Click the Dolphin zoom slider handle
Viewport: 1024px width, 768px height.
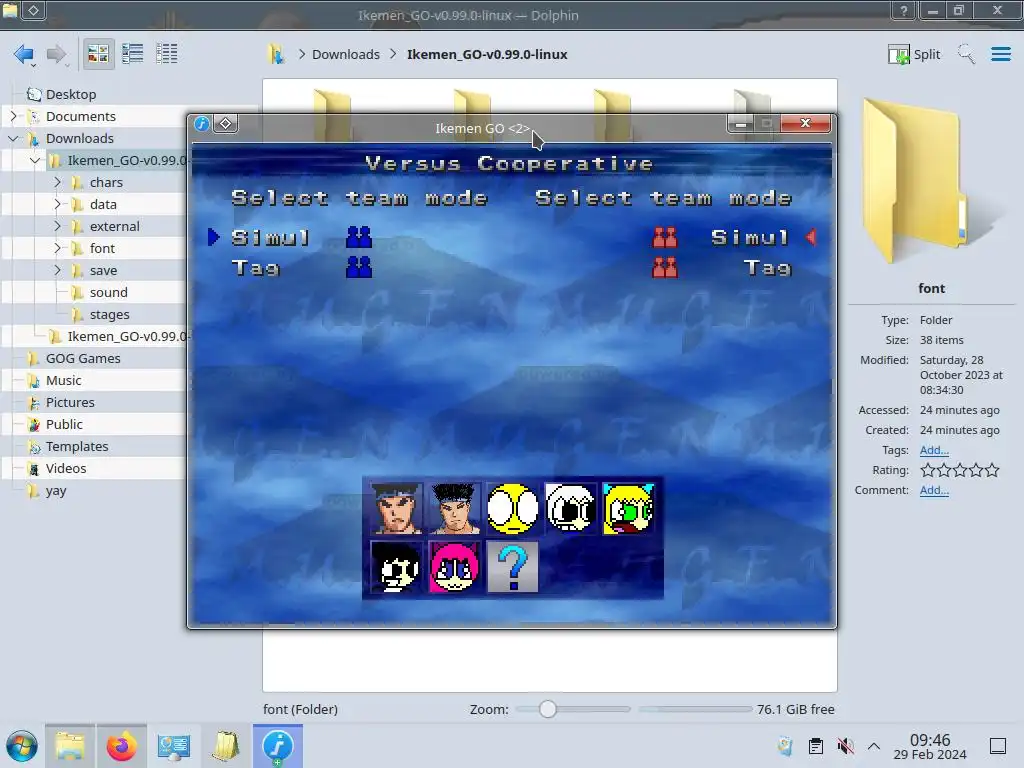pyautogui.click(x=548, y=709)
